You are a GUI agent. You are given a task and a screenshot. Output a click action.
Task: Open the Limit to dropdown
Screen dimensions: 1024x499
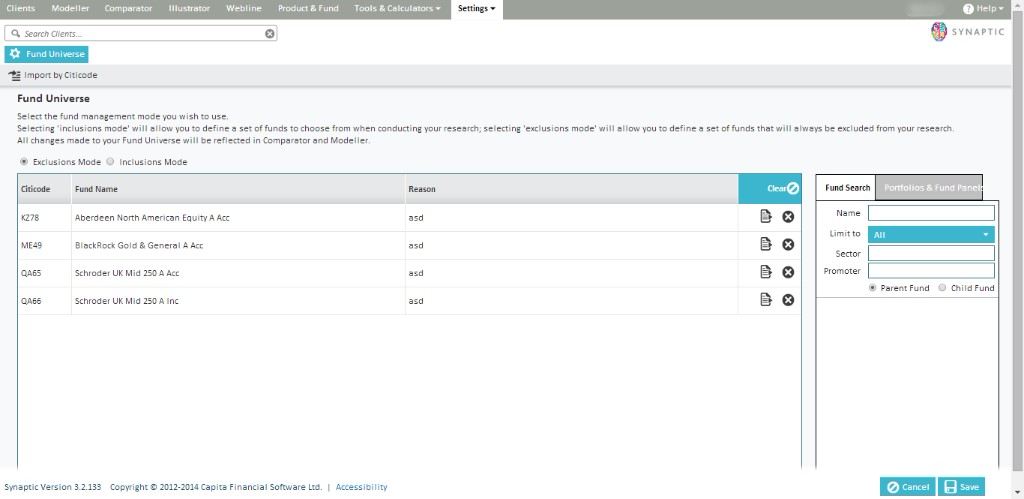click(x=931, y=234)
